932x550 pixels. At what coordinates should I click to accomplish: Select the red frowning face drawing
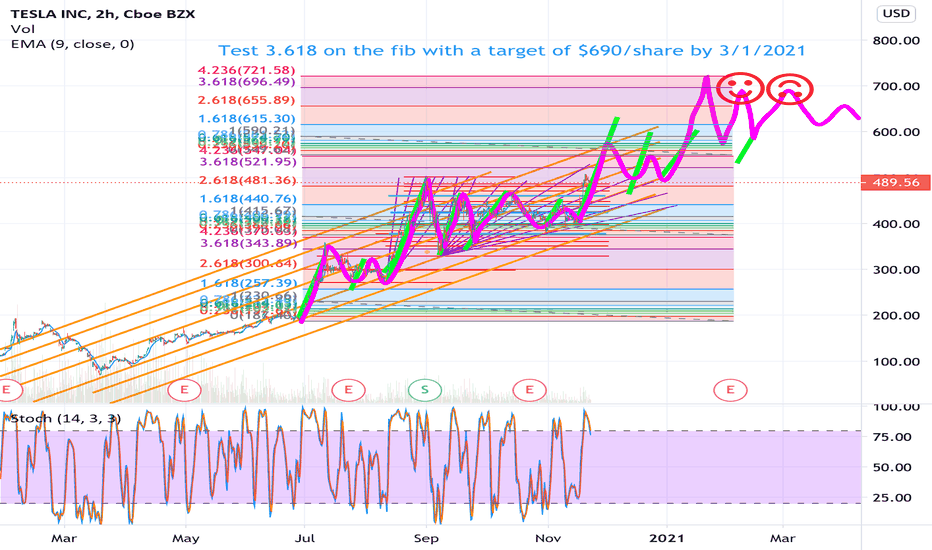789,89
